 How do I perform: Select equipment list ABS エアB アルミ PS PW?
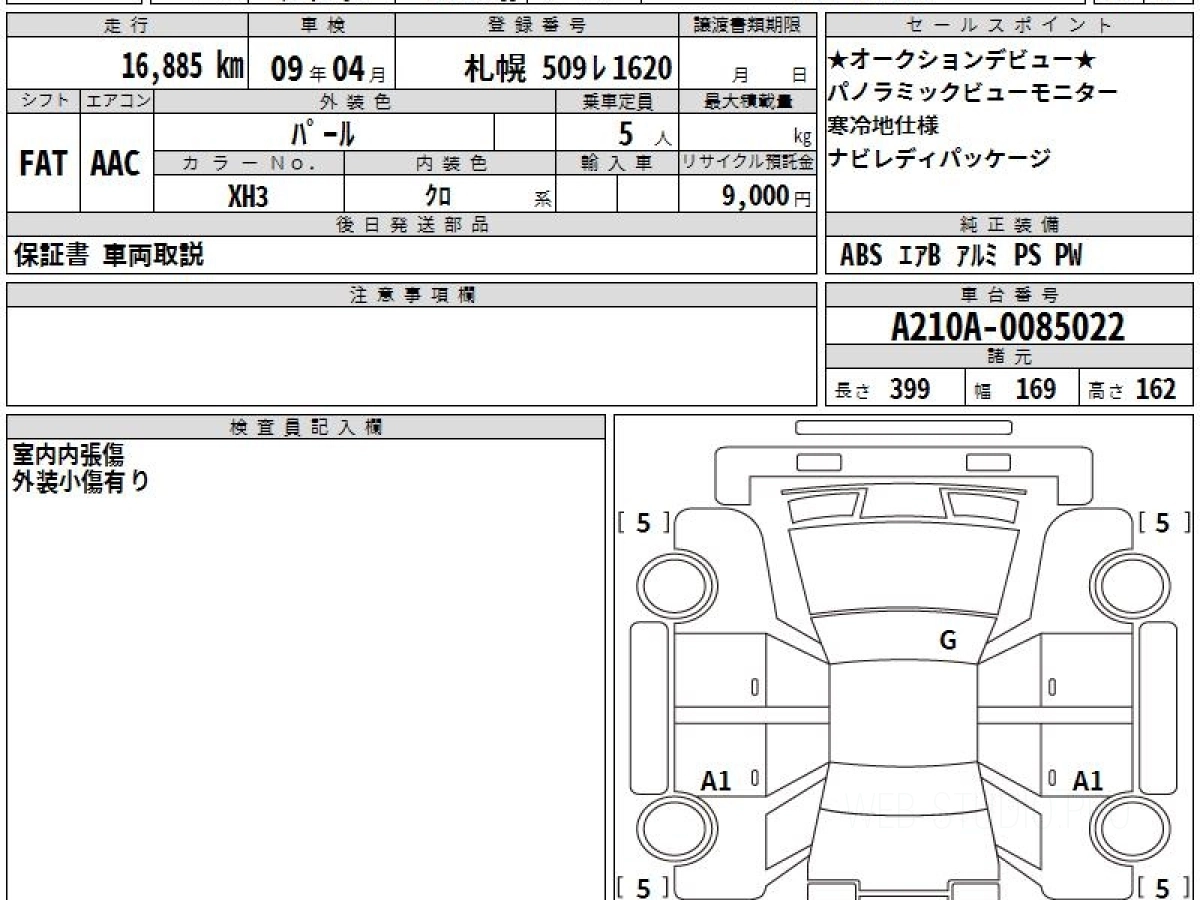click(x=961, y=256)
